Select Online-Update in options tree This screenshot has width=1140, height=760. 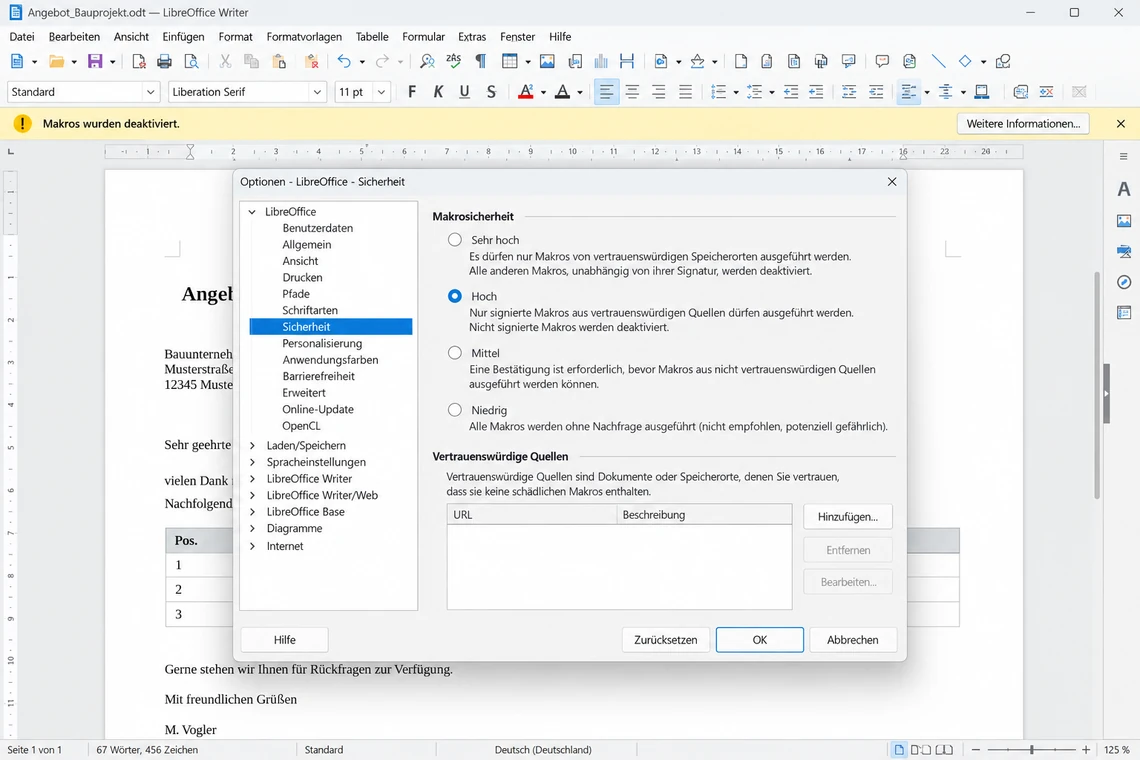coord(318,409)
